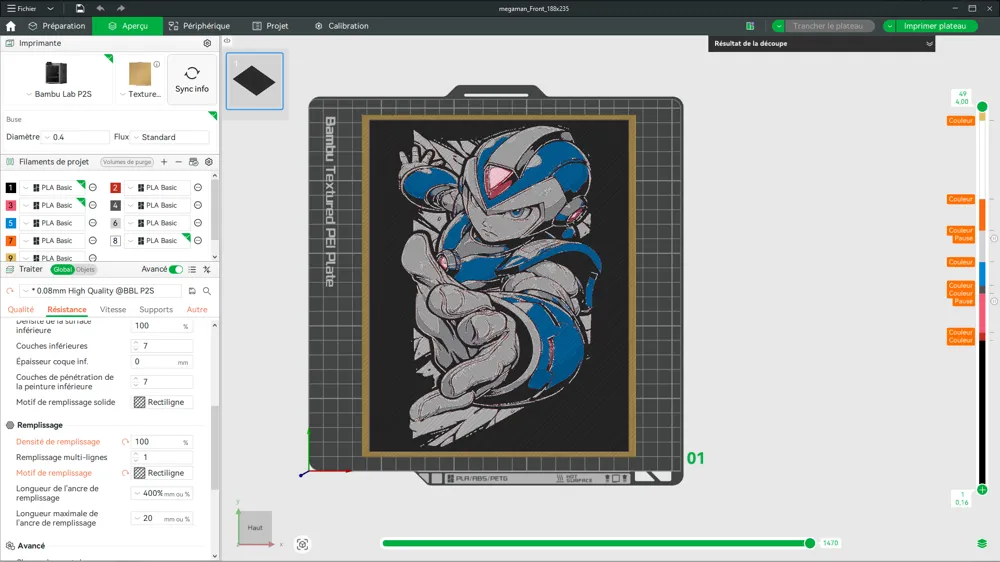Screen dimensions: 1000x562
Task: Search process settings magnifier icon
Action: click(x=207, y=291)
